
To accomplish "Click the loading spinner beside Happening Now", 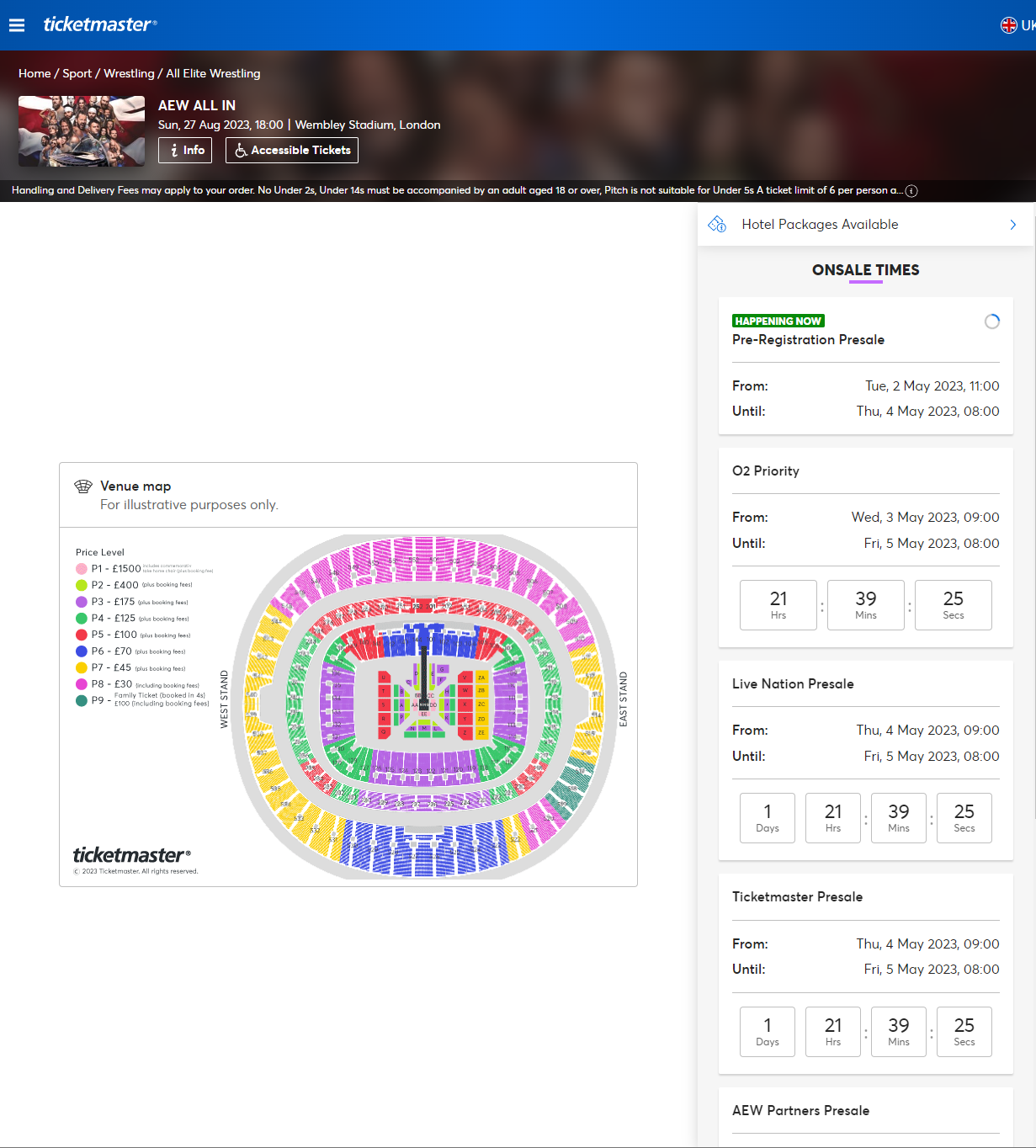I will (992, 322).
